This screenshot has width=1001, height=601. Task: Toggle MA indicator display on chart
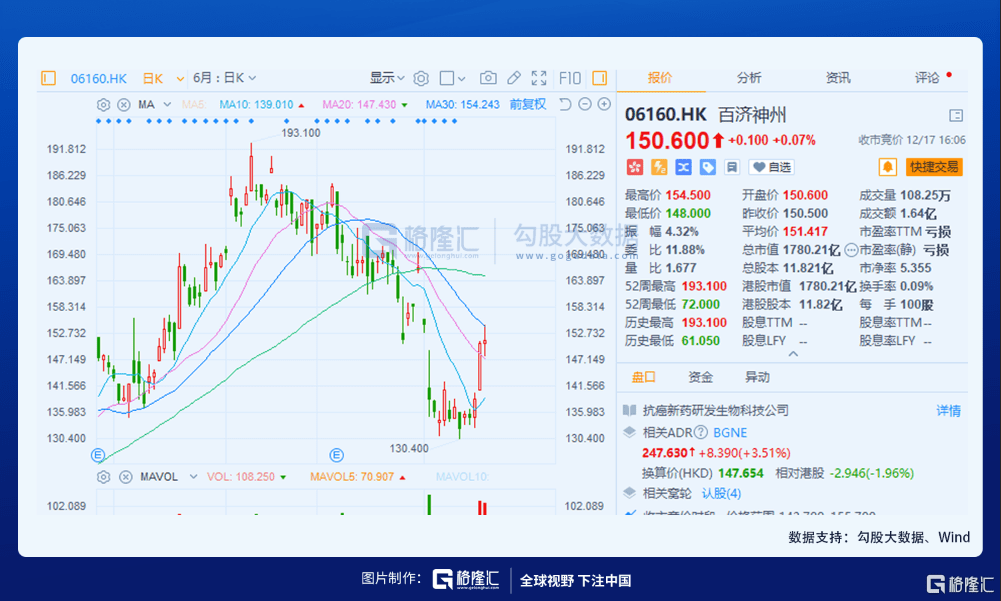tap(147, 103)
